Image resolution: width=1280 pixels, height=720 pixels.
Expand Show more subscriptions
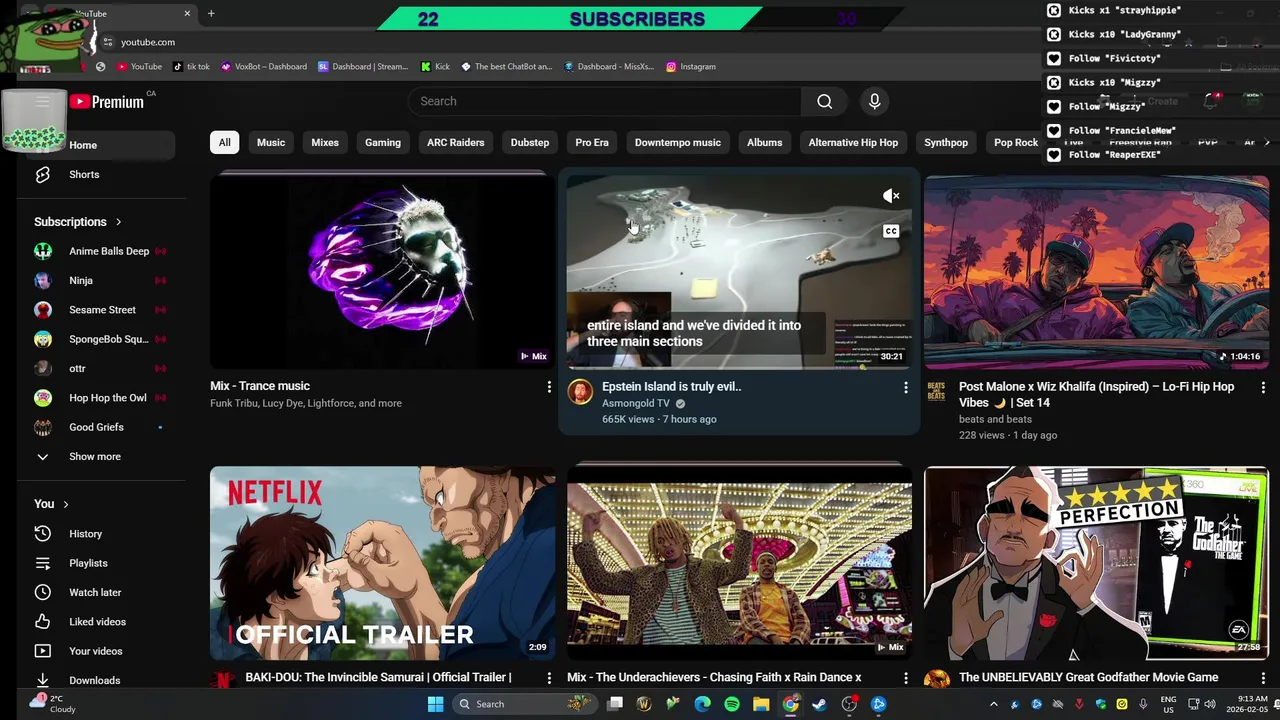pyautogui.click(x=98, y=456)
